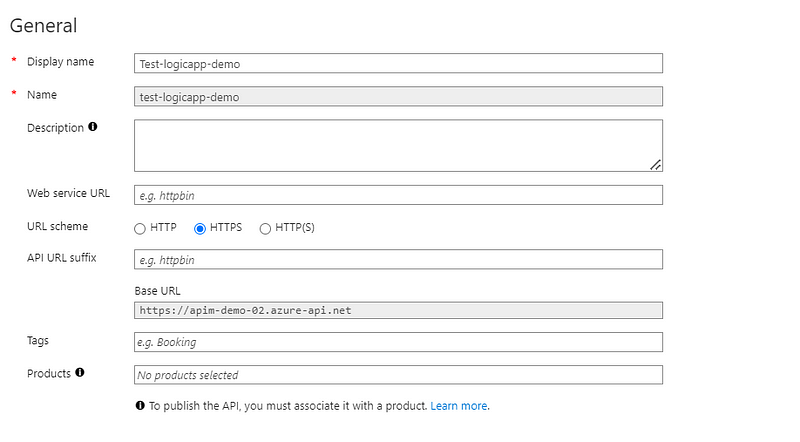Click the info icon beside Products
Screen dimensions: 800x442
[x=80, y=373]
